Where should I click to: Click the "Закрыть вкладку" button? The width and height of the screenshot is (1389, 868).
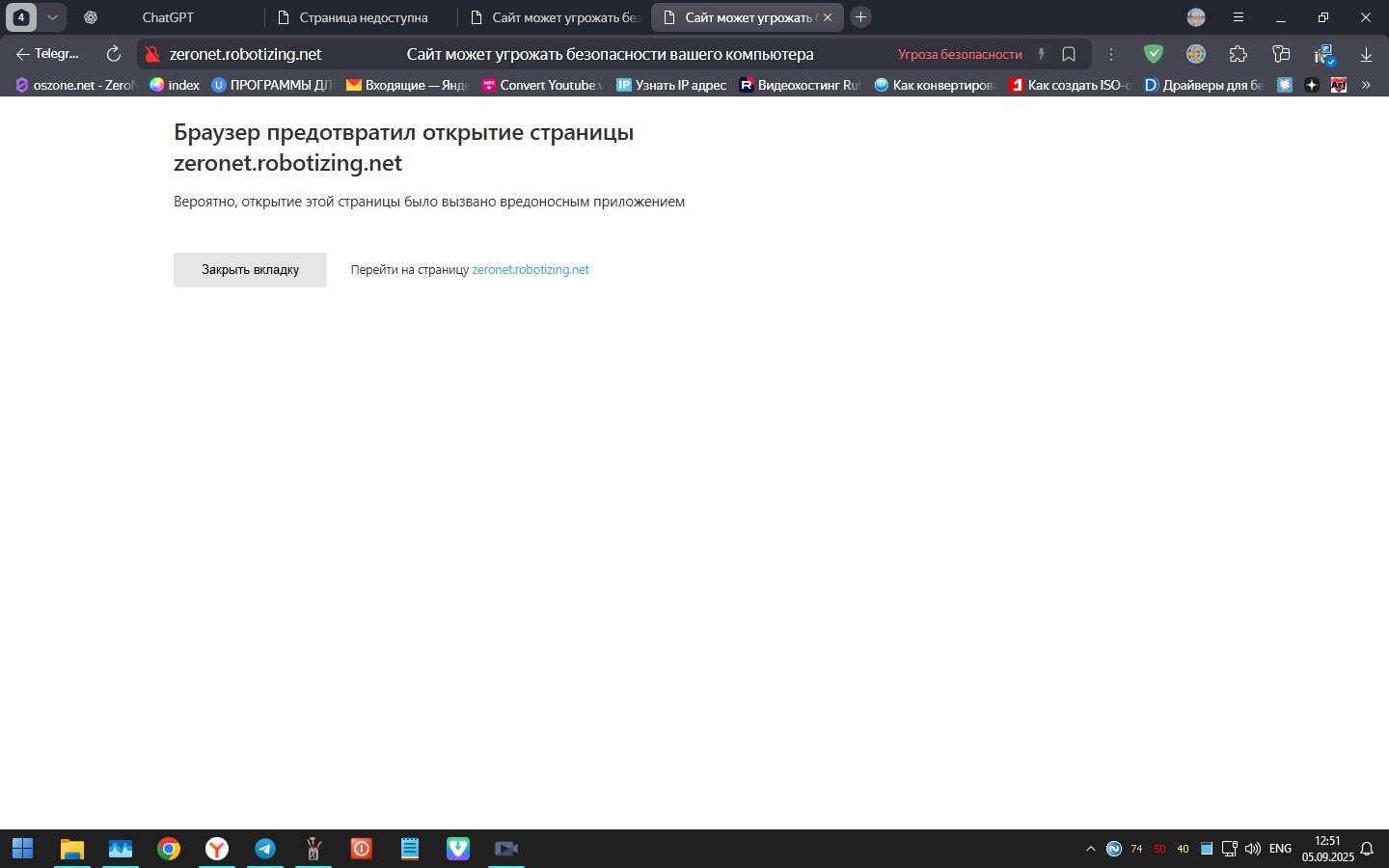[x=250, y=270]
